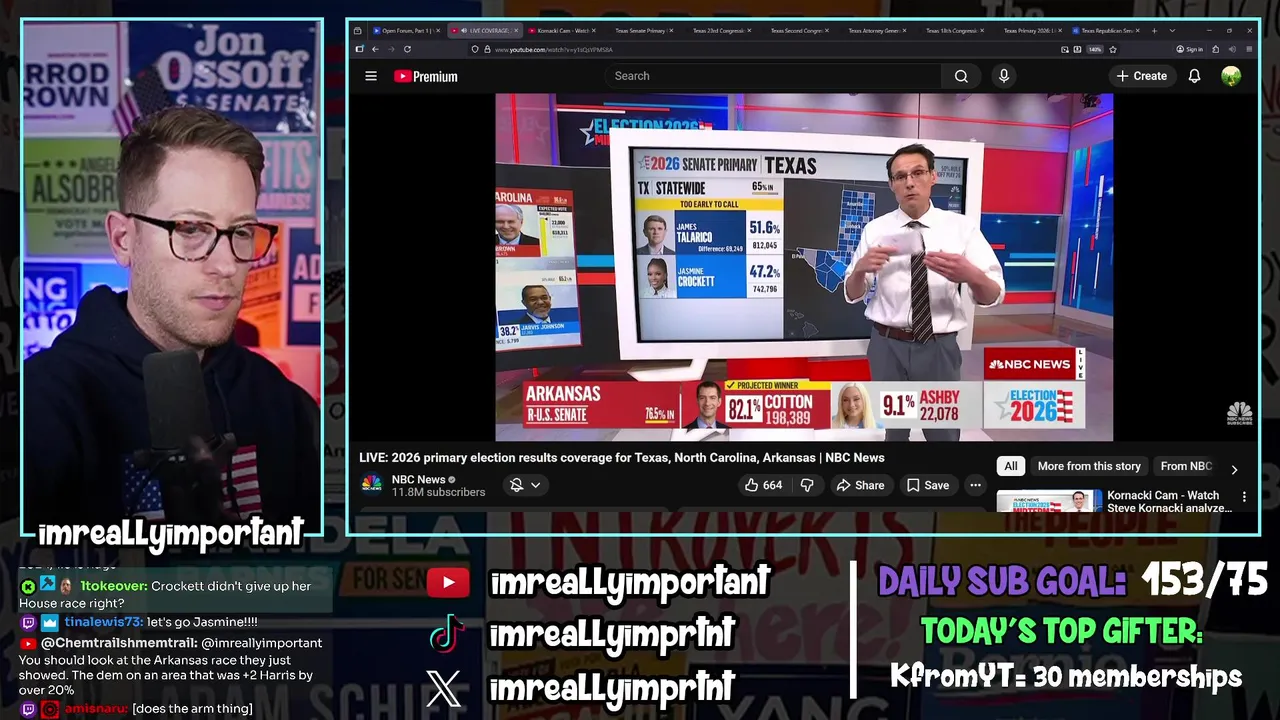The width and height of the screenshot is (1280, 720).
Task: Open the YouTube notifications bell
Action: coord(1194,76)
